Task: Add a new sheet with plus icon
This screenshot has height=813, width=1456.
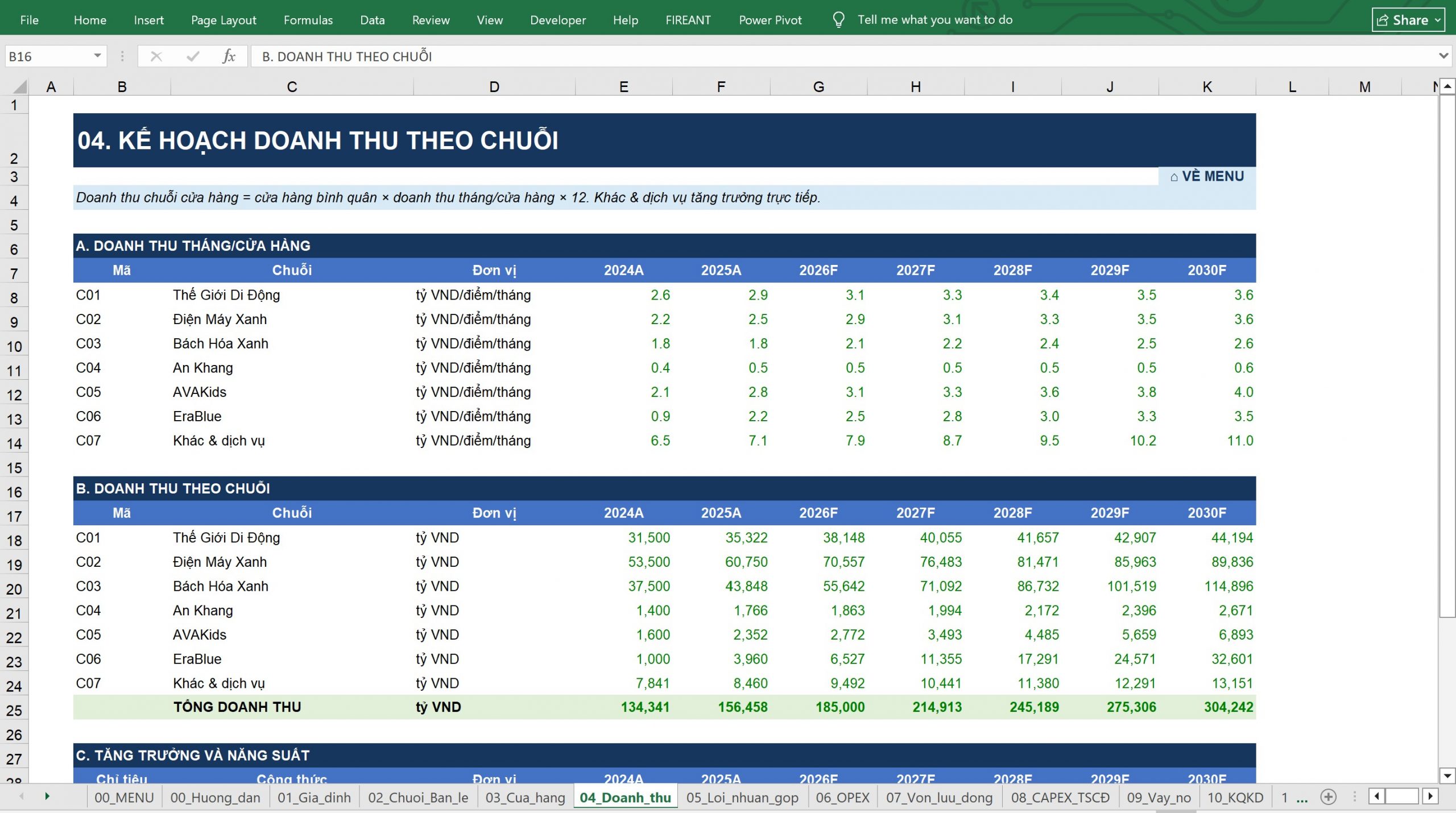Action: click(x=1328, y=797)
